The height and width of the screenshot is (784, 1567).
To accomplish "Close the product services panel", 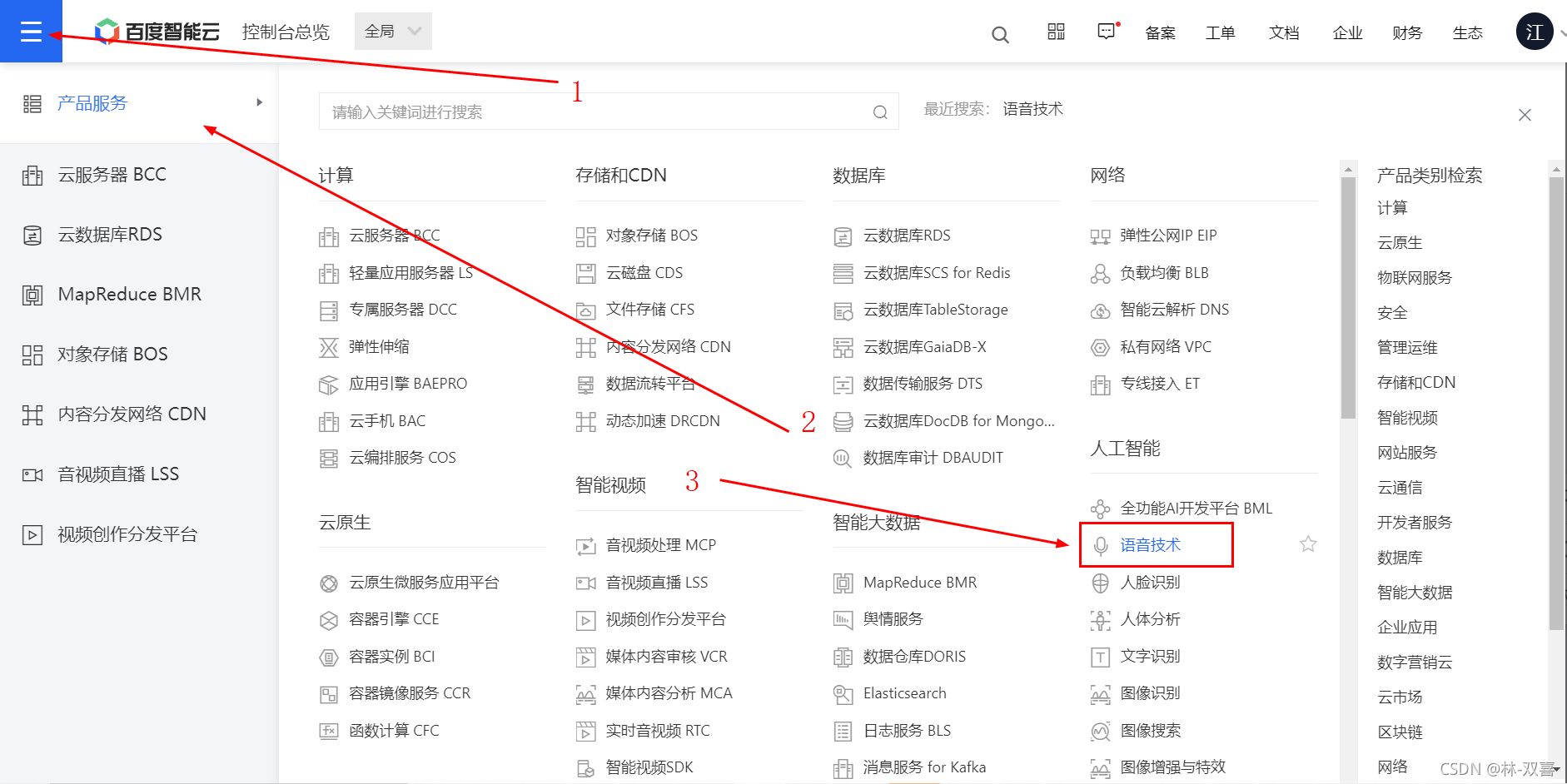I will pos(1525,115).
